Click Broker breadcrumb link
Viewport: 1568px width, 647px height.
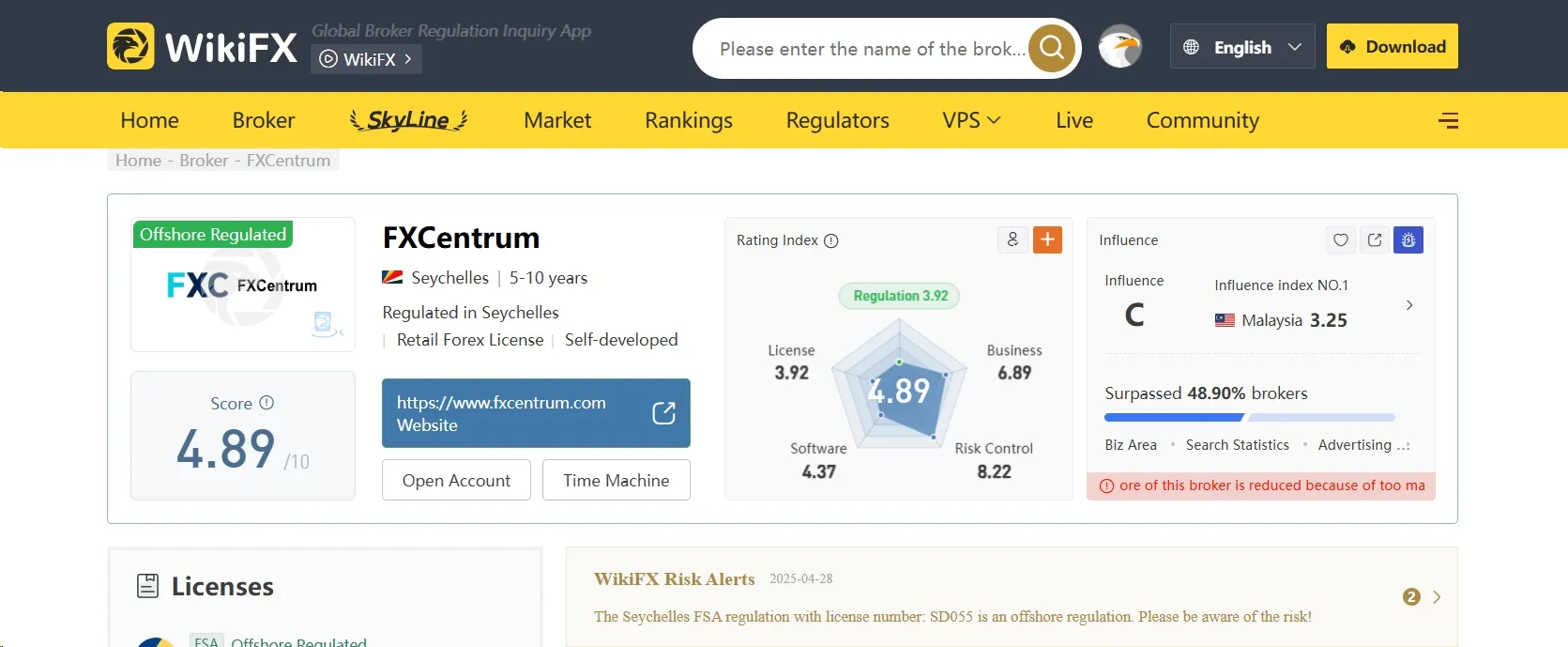[x=204, y=161]
